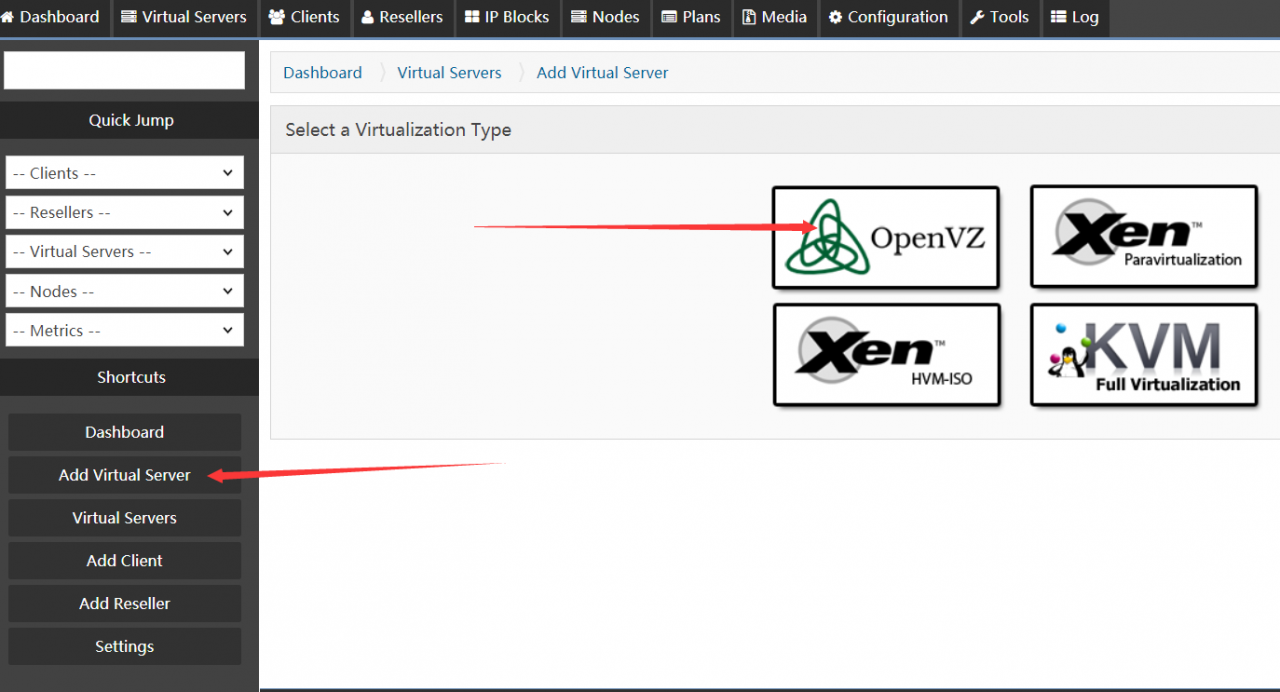This screenshot has width=1280, height=692.
Task: Click the Shortcuts sidebar header
Action: click(x=131, y=377)
